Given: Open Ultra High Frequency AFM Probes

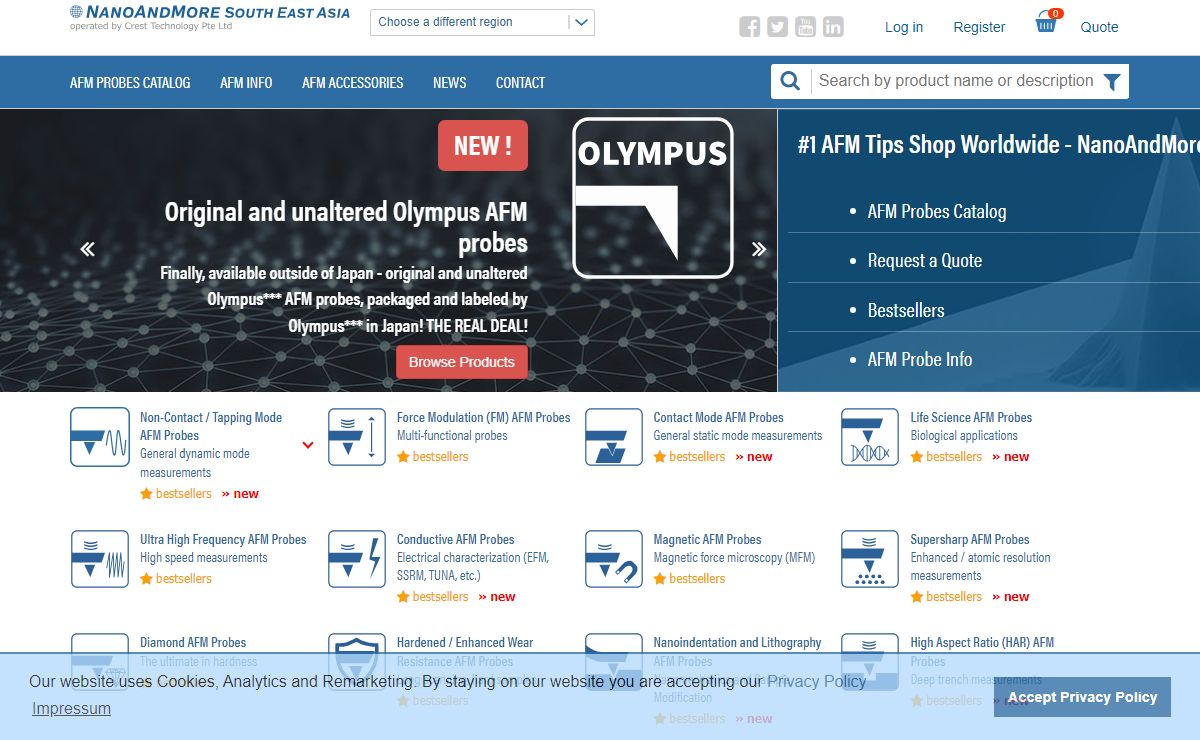Looking at the screenshot, I should (x=223, y=539).
